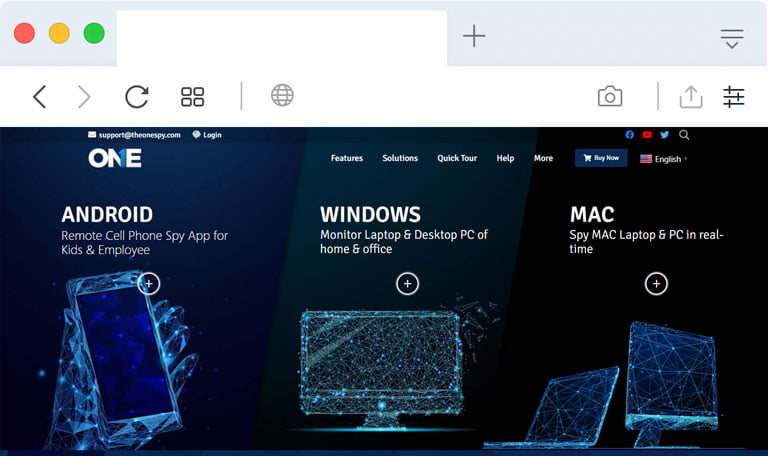Click the Android phone illustration
The height and width of the screenshot is (456, 768).
point(122,360)
